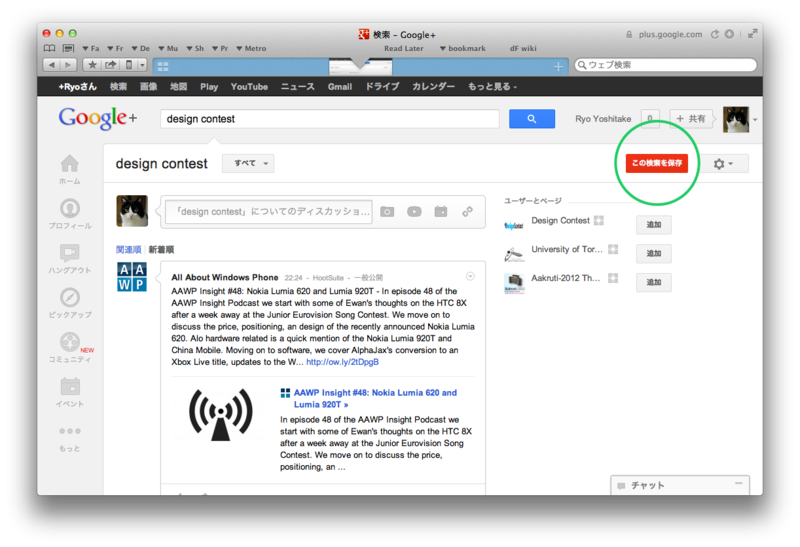Open the Explore compass icon in the sidebar
Viewport: 800px width, 547px height.
pos(70,297)
